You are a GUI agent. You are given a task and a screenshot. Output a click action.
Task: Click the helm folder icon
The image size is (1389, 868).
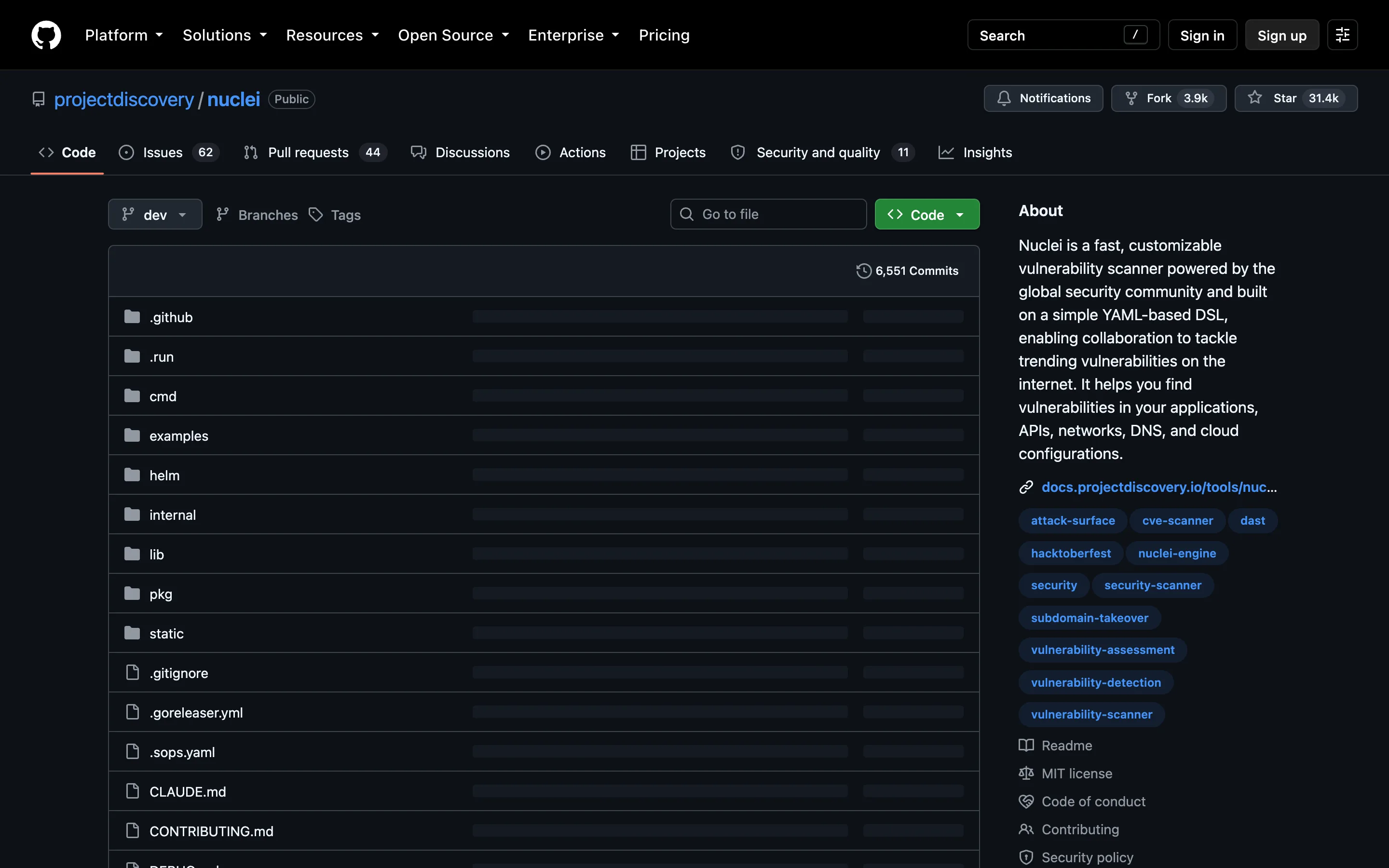(x=132, y=475)
